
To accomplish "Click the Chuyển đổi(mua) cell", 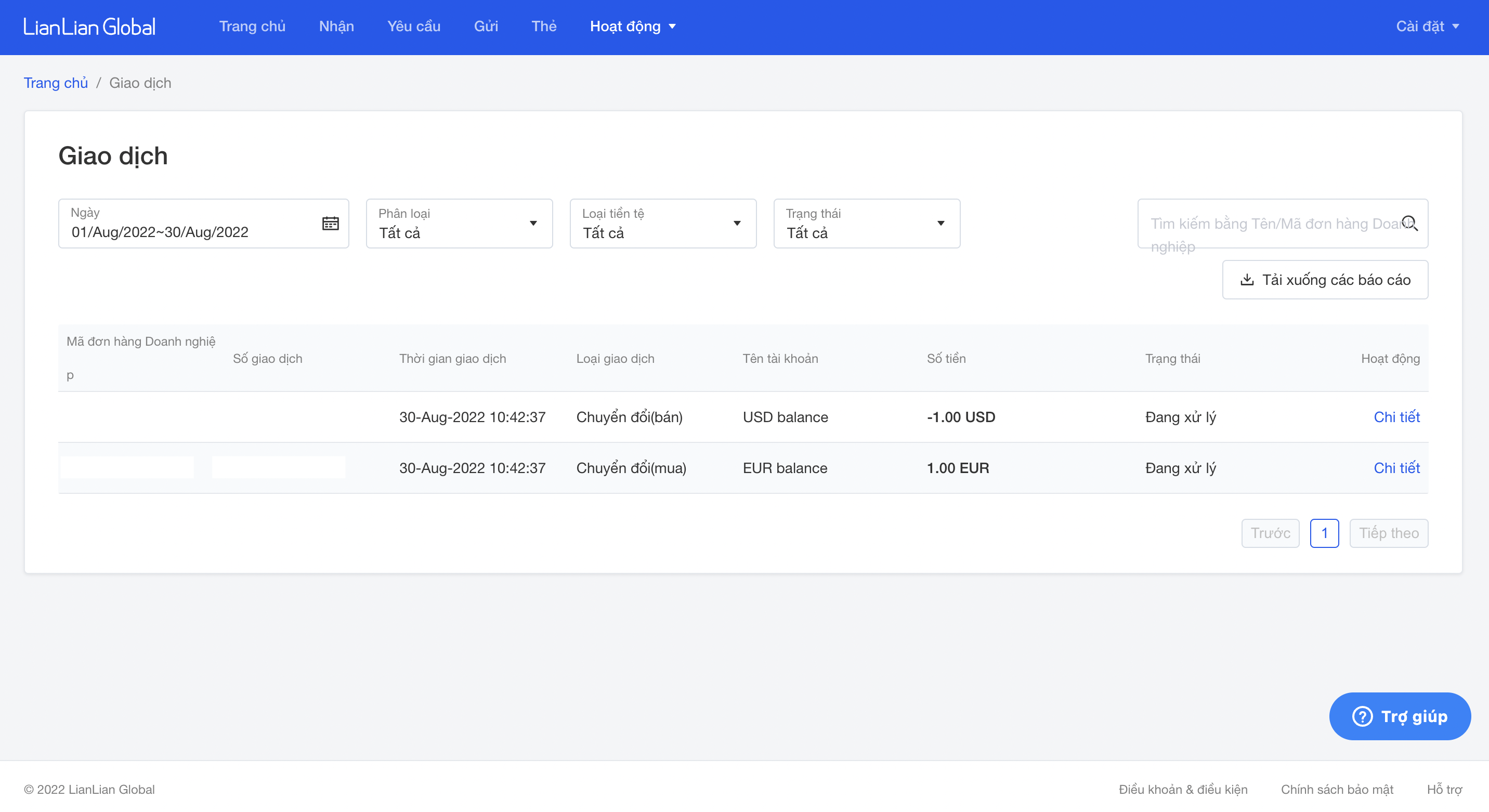I will (x=631, y=467).
